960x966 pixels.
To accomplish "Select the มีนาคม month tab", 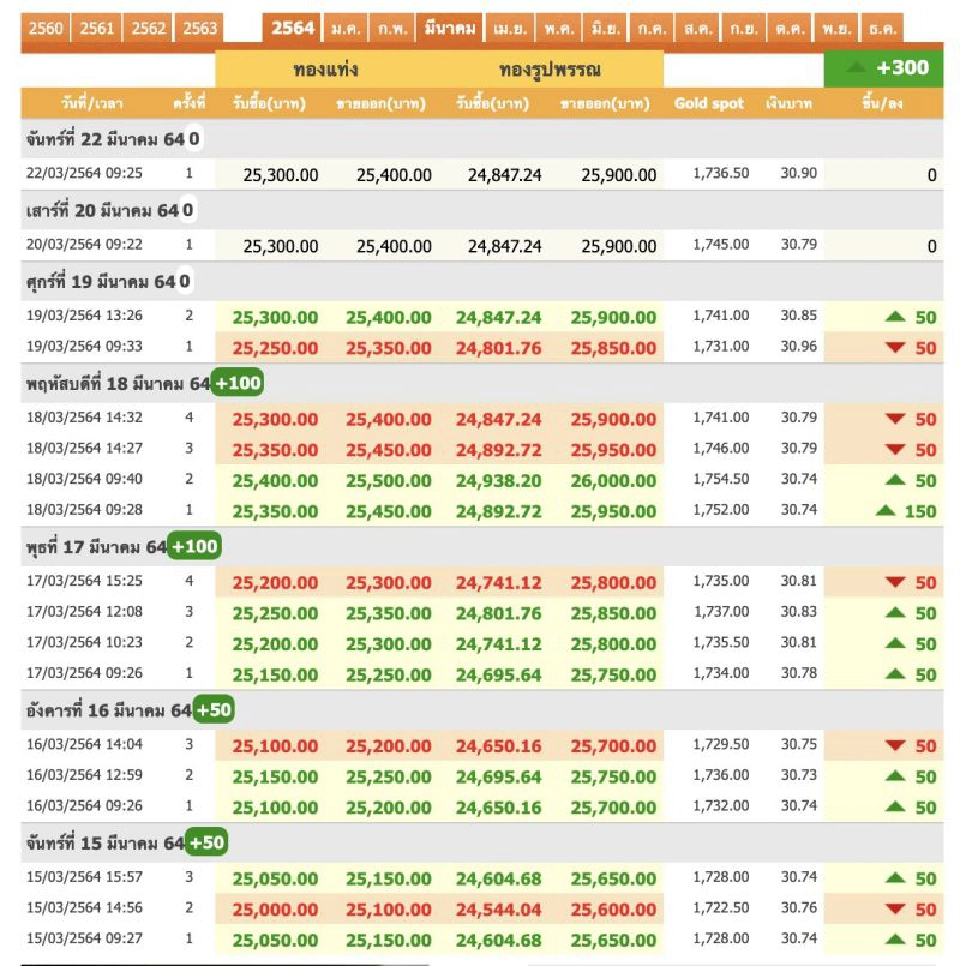I will 449,28.
